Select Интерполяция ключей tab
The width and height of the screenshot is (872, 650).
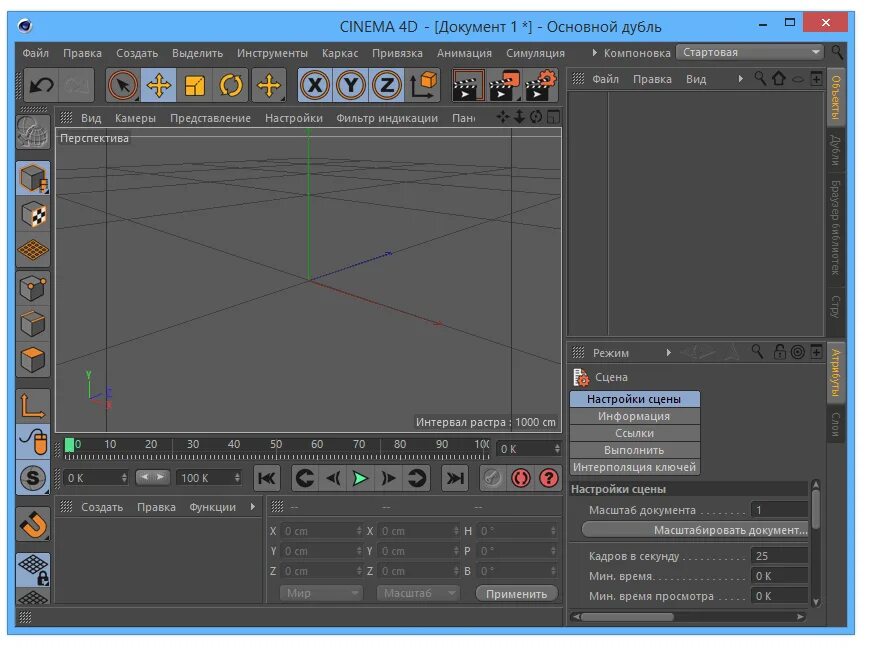tap(635, 467)
